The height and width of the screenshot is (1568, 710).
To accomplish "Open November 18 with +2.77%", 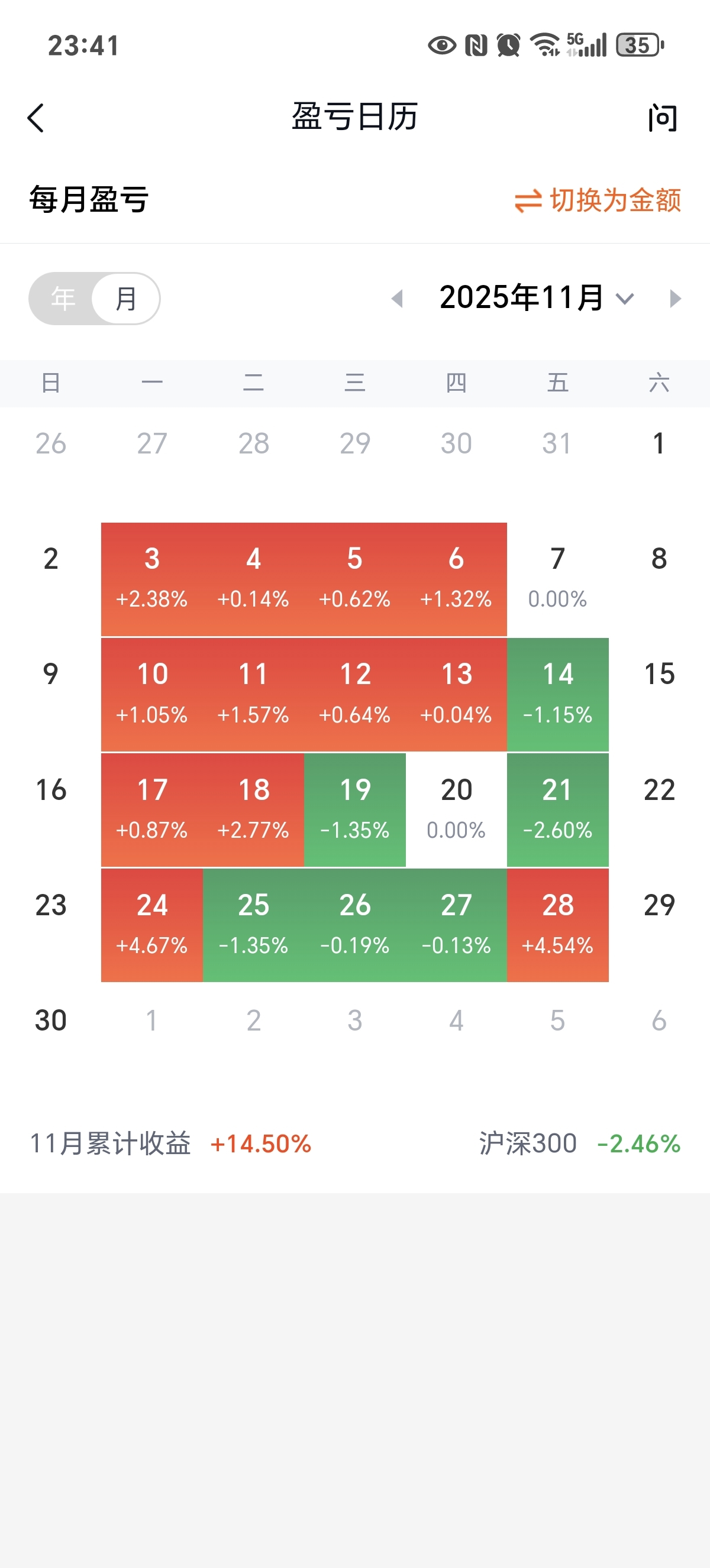I will coord(253,809).
